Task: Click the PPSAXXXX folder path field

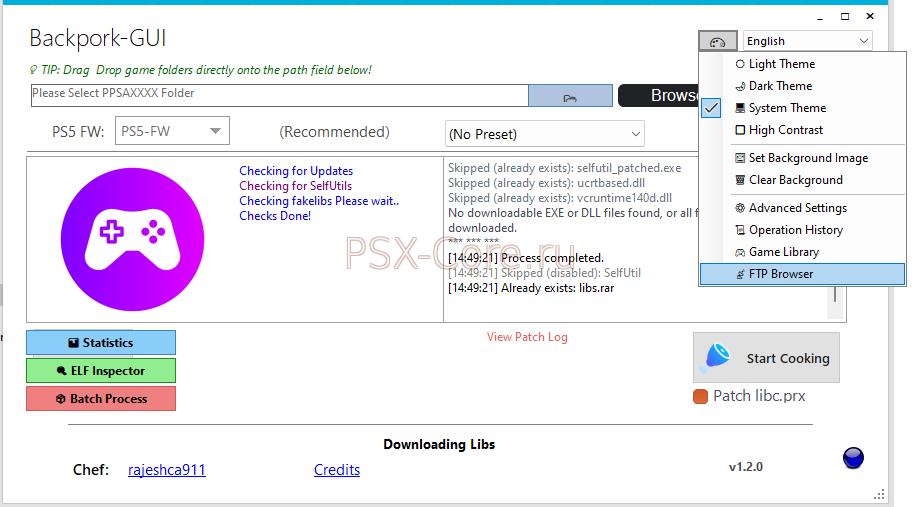Action: (279, 95)
